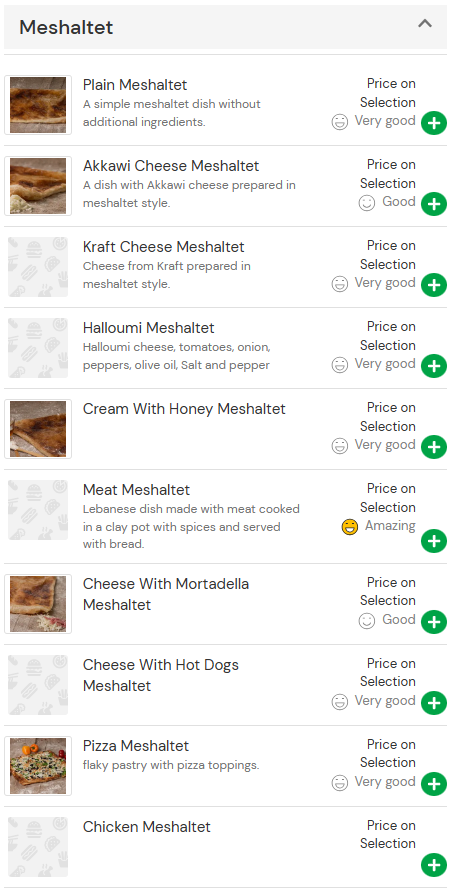Add Cheese With Mortadella Meshaltet via plus
This screenshot has width=455, height=888.
pyautogui.click(x=433, y=622)
